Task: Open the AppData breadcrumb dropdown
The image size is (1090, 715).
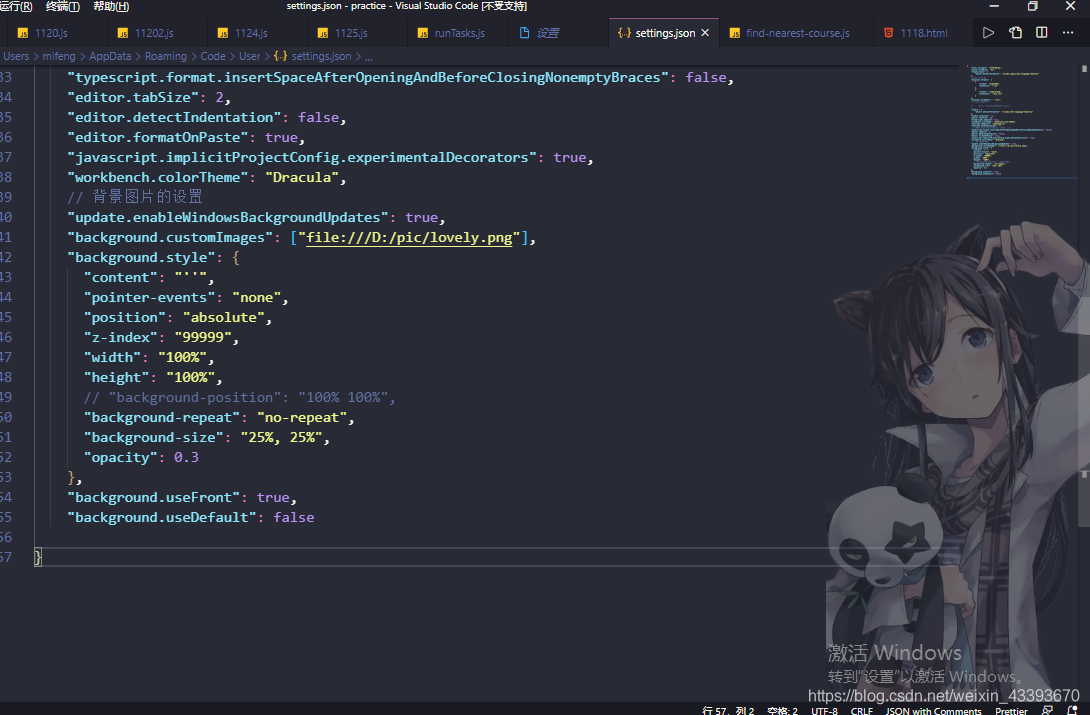Action: click(110, 56)
